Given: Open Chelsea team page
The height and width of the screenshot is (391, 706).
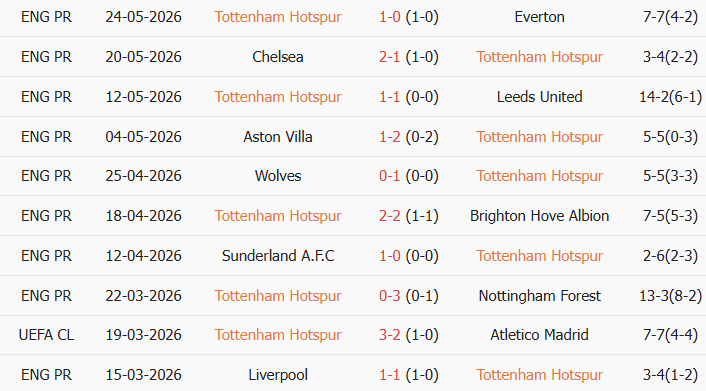Looking at the screenshot, I should pyautogui.click(x=278, y=57).
